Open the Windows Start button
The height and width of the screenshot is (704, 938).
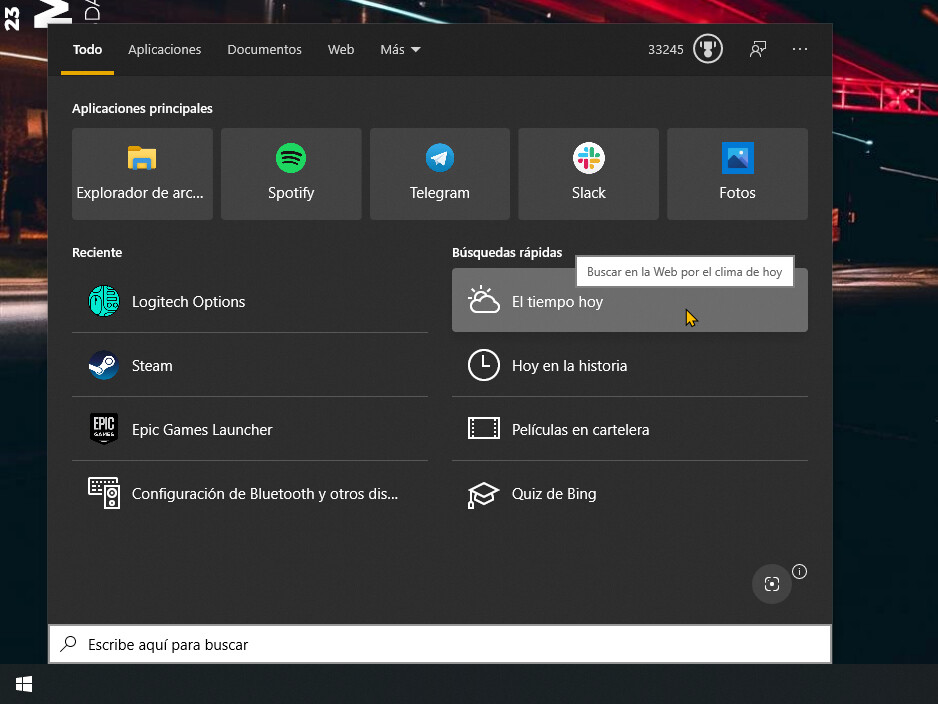[x=24, y=684]
